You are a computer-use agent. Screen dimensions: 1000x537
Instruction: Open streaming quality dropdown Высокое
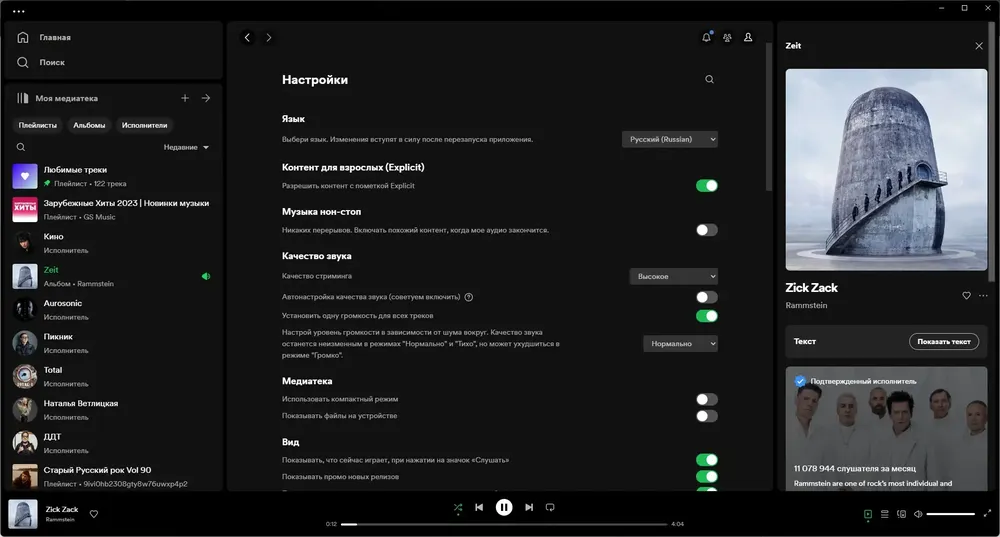673,277
